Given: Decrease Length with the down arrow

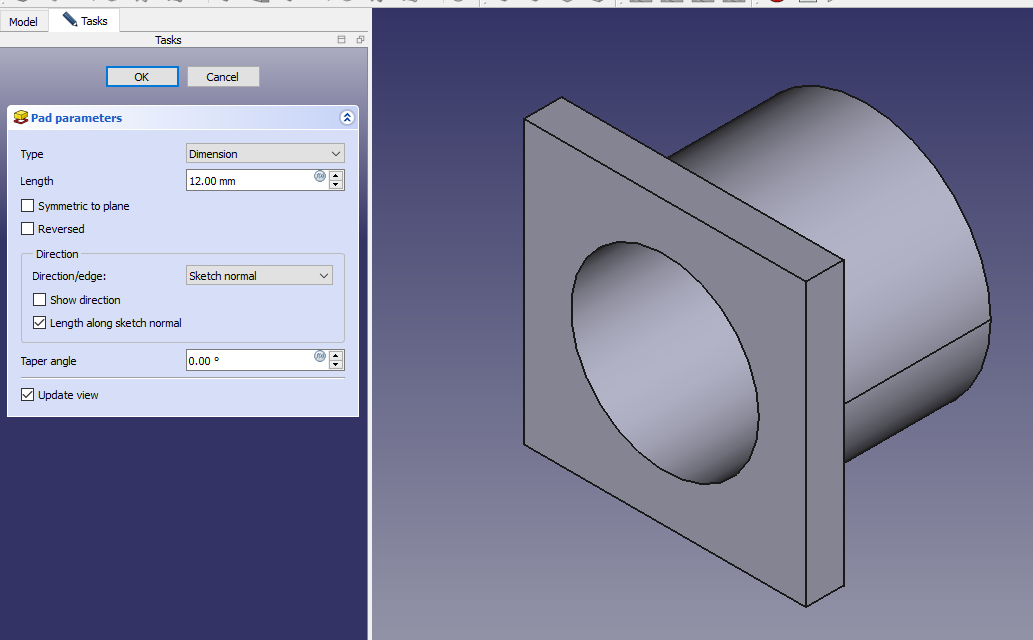Looking at the screenshot, I should pyautogui.click(x=336, y=185).
